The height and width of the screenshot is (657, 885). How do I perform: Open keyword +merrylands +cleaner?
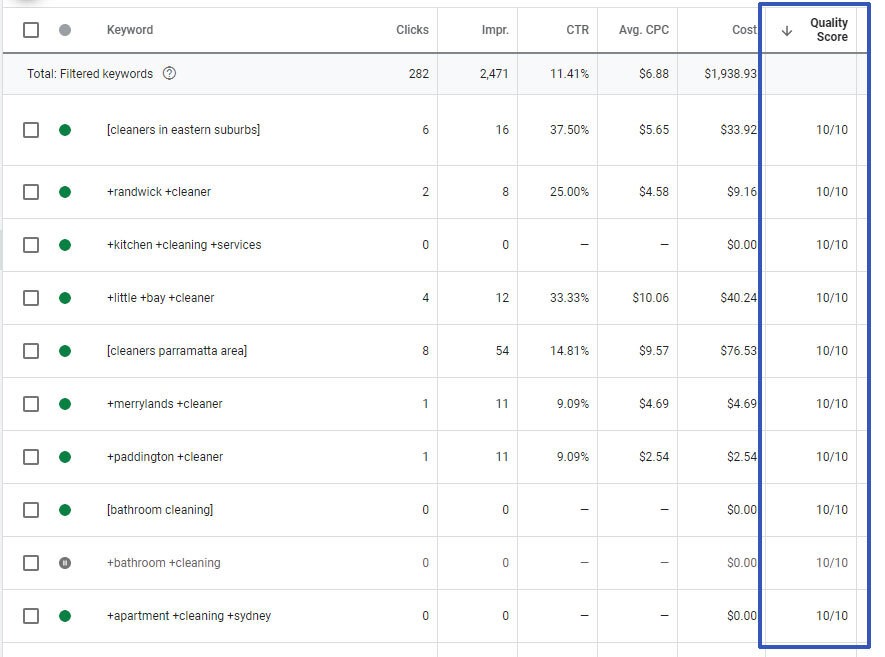[x=164, y=404]
